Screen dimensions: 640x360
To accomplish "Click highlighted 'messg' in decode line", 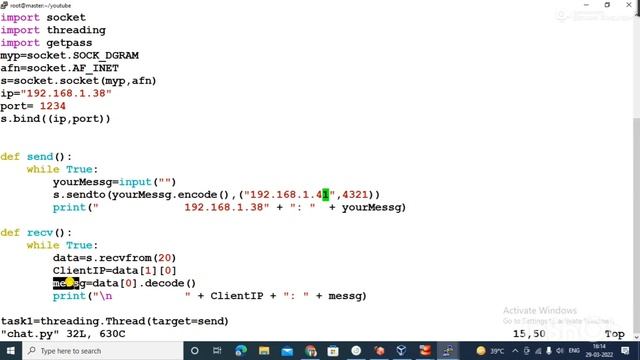I will pos(69,283).
